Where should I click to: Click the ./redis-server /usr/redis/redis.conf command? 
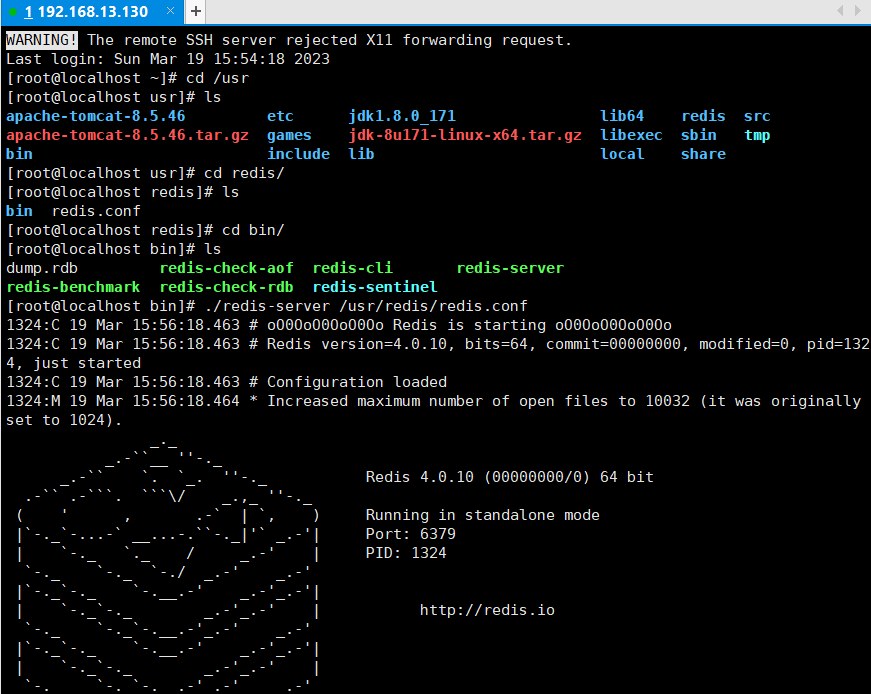(x=366, y=306)
